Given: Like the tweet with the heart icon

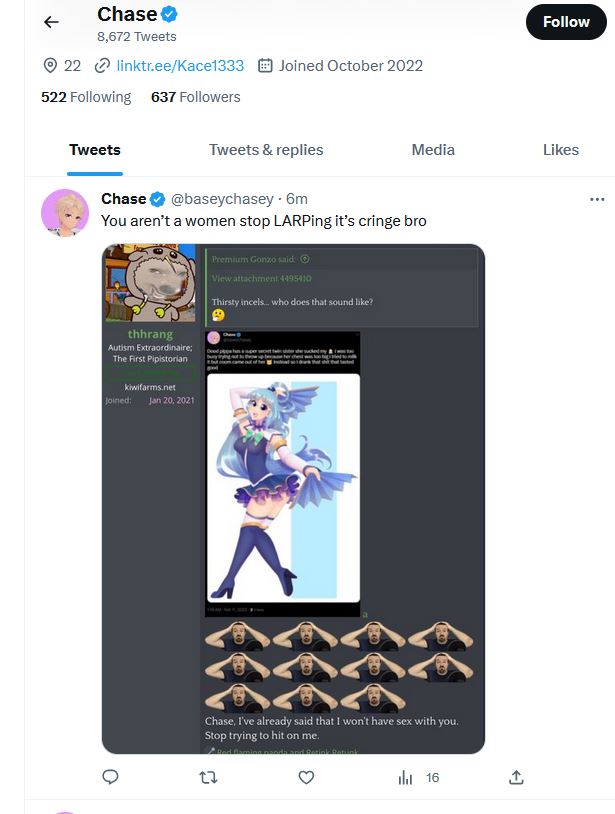Looking at the screenshot, I should pyautogui.click(x=306, y=777).
